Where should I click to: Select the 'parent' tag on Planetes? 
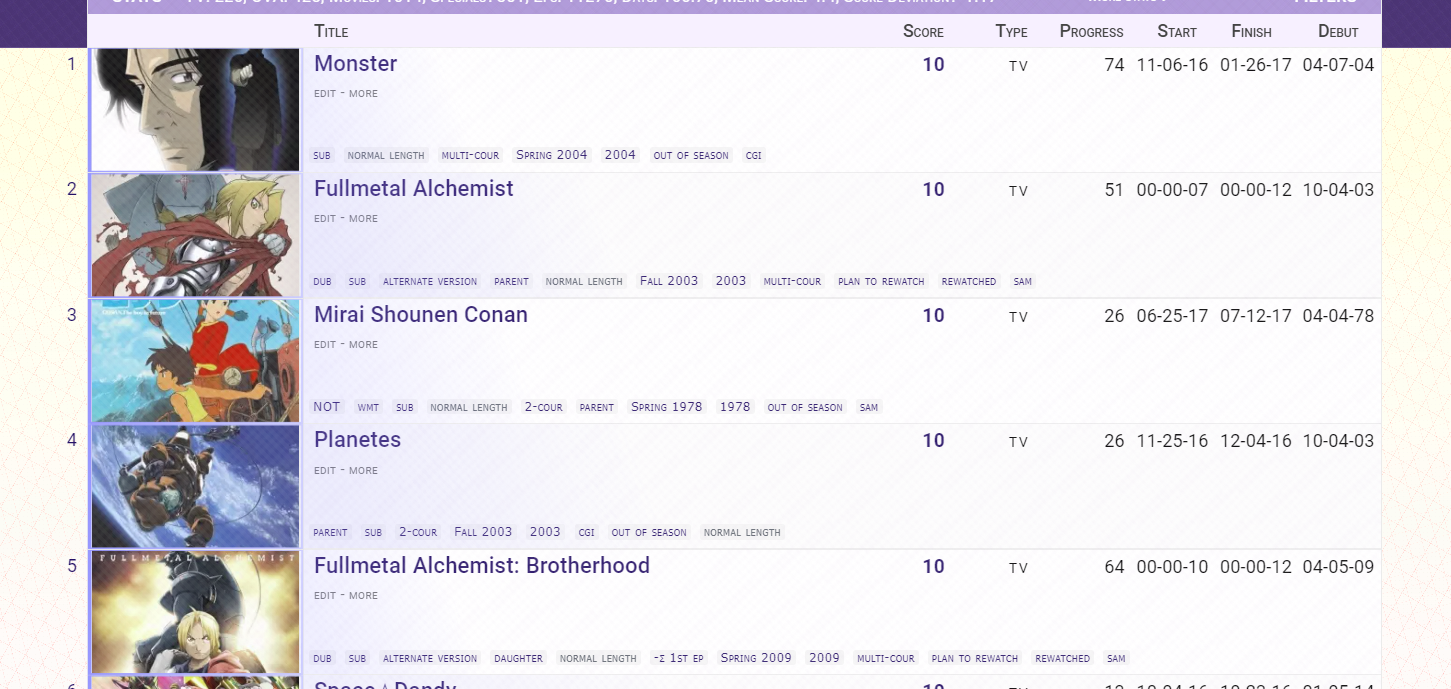(x=330, y=532)
